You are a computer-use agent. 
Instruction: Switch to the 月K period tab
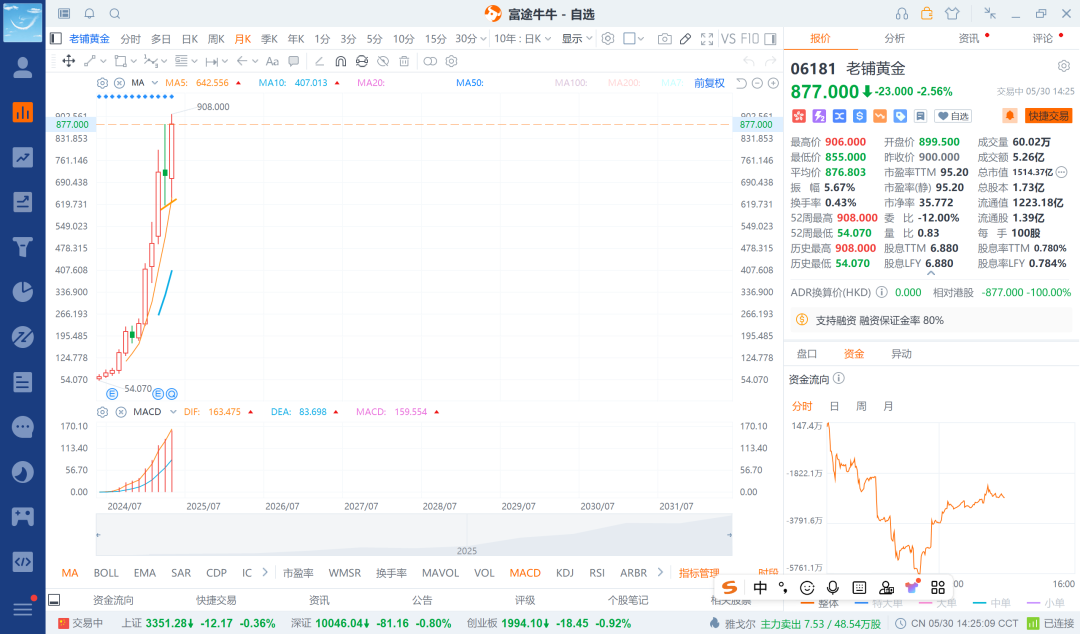point(242,39)
